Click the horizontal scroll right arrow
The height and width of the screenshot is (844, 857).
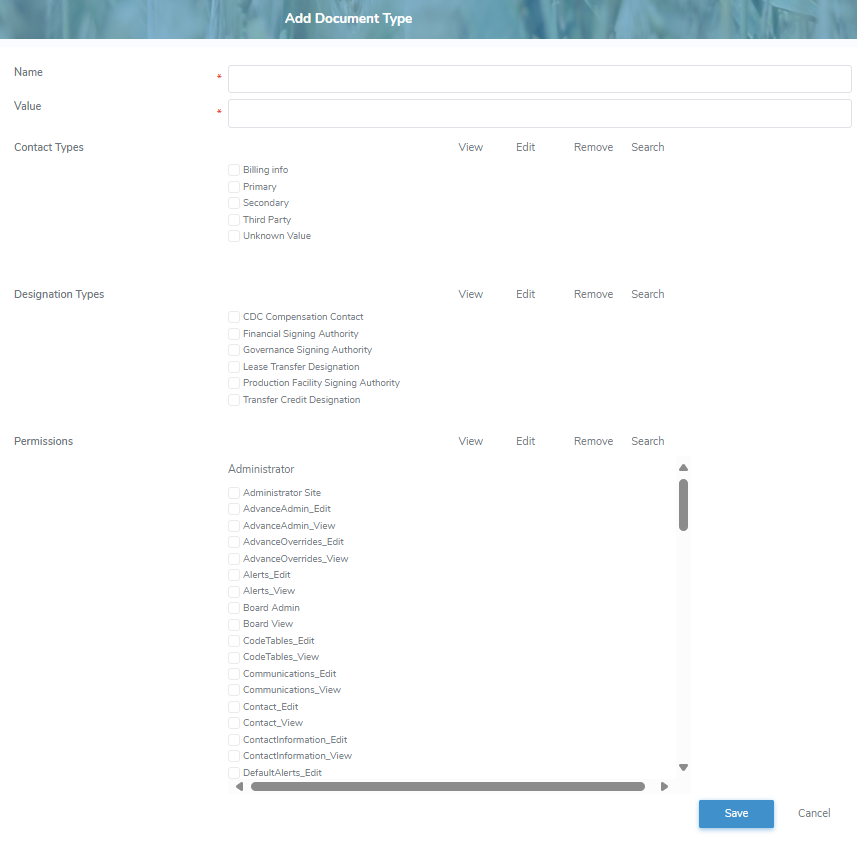click(664, 787)
